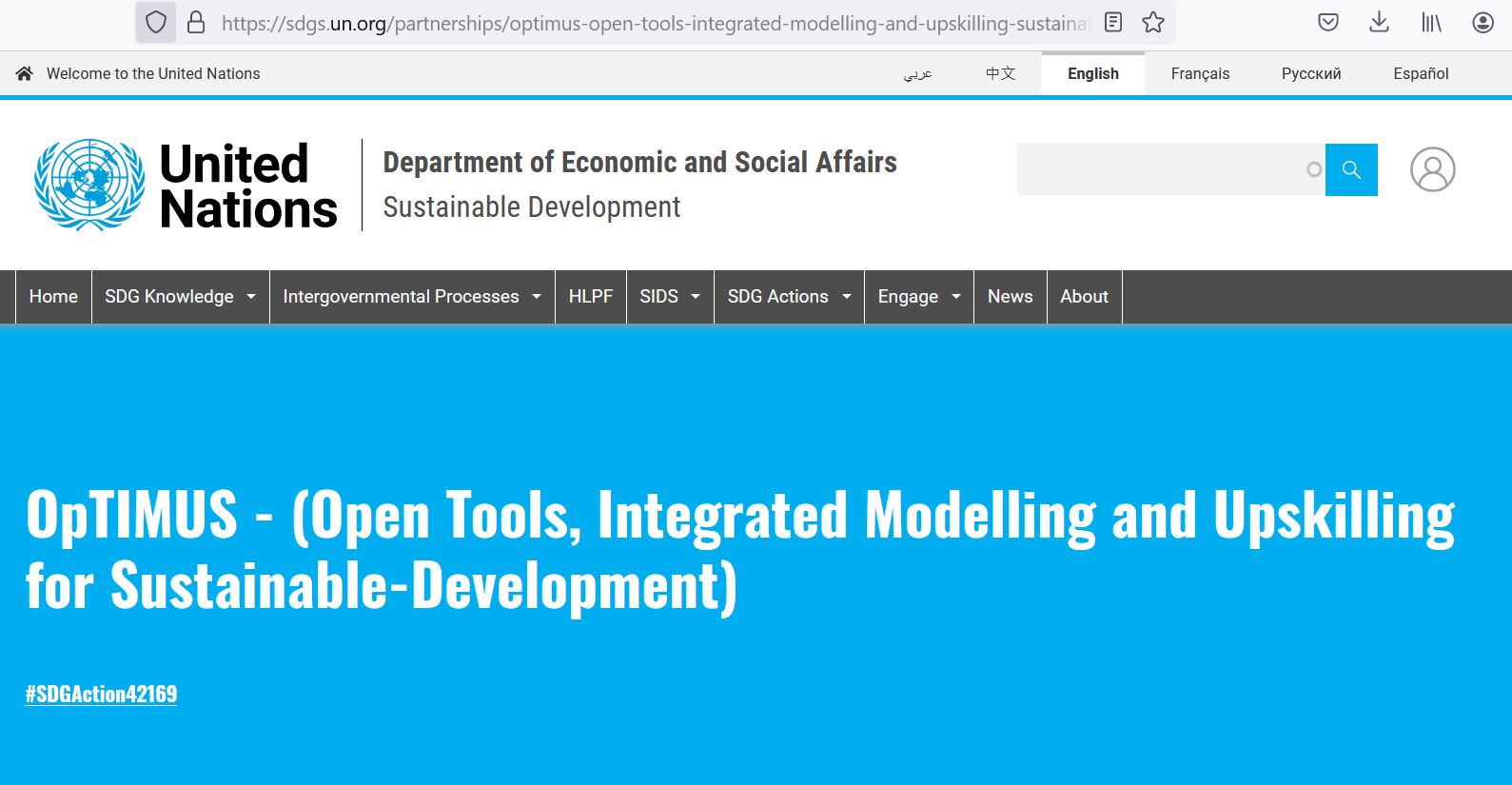Open the downloads arrow icon
Image resolution: width=1512 pixels, height=785 pixels.
[1379, 23]
